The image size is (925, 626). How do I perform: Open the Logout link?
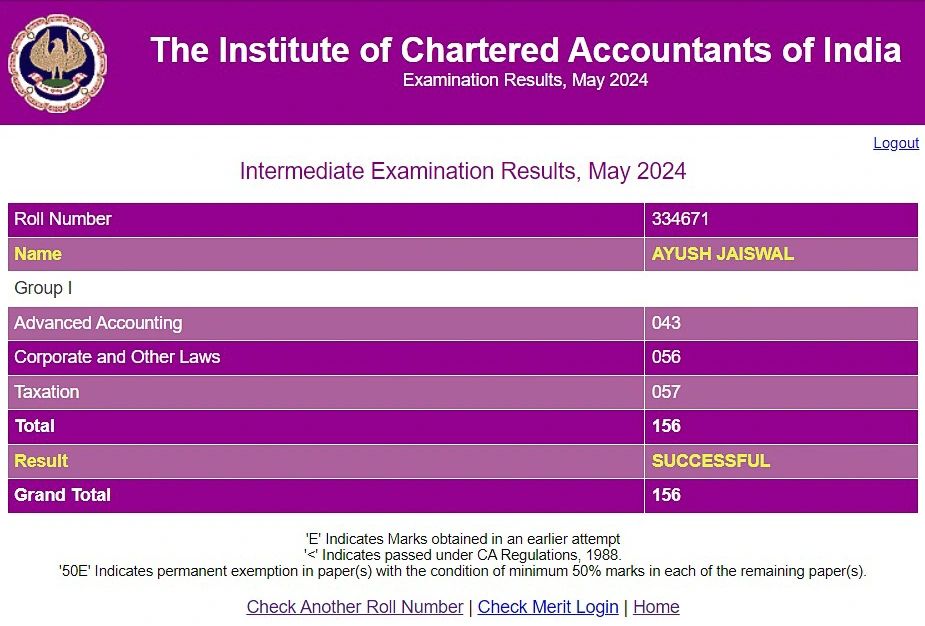(896, 143)
